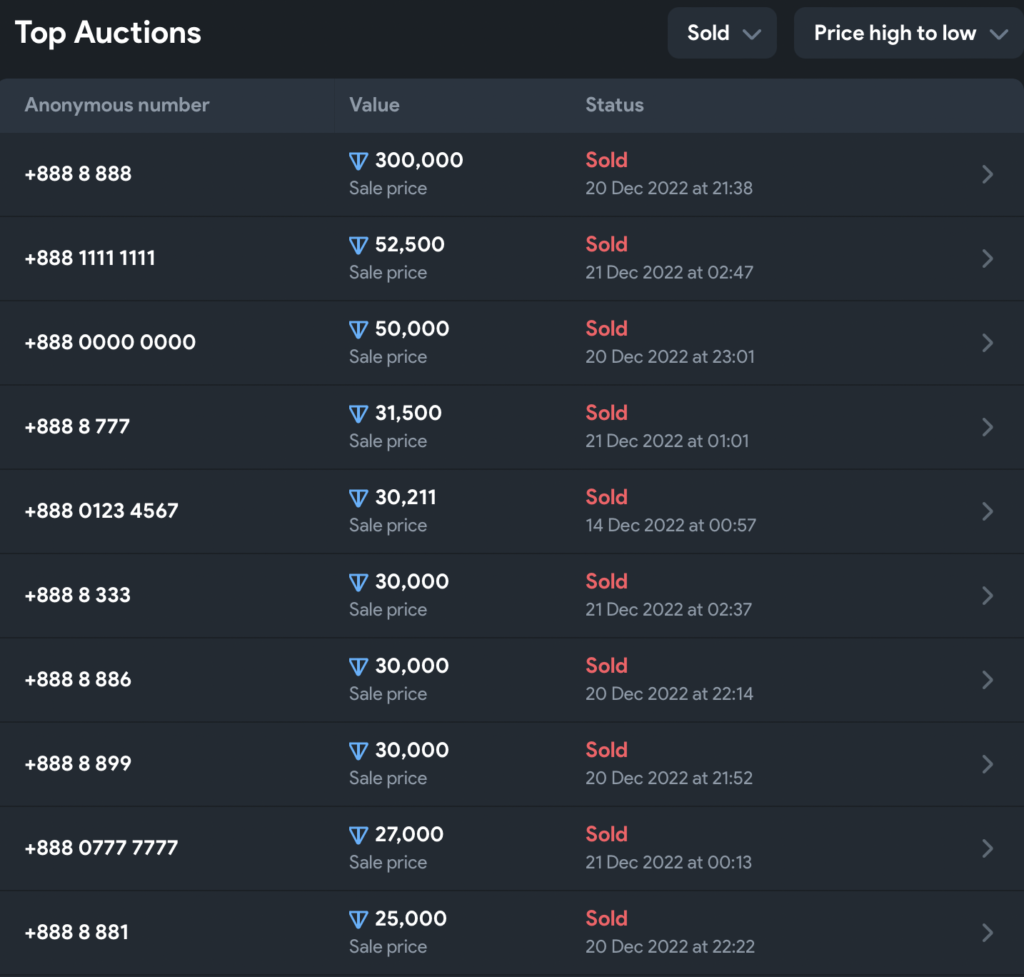Viewport: 1024px width, 977px height.
Task: Open the +888 8 886 auction number
Action: tap(78, 679)
